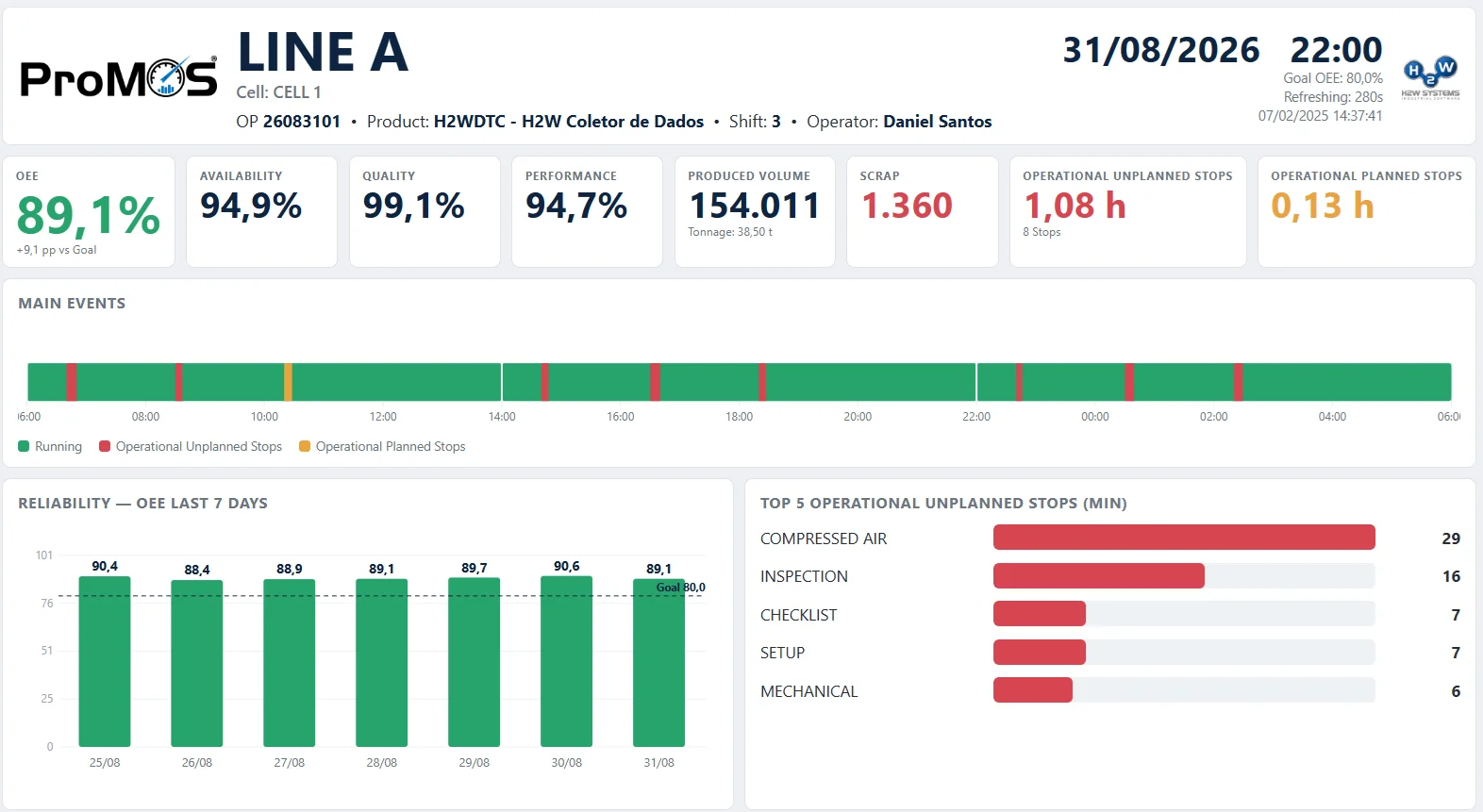1483x812 pixels.
Task: Click the Mechanical stop bar
Action: pyautogui.click(x=1033, y=690)
